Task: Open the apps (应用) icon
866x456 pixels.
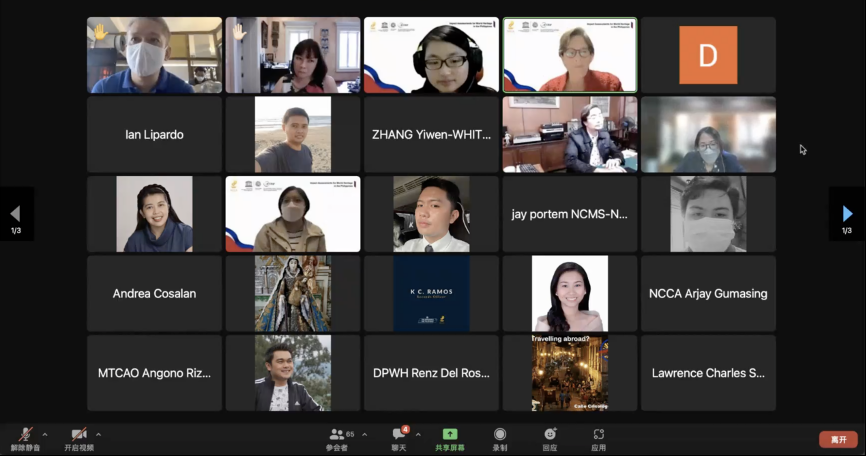Action: (598, 437)
